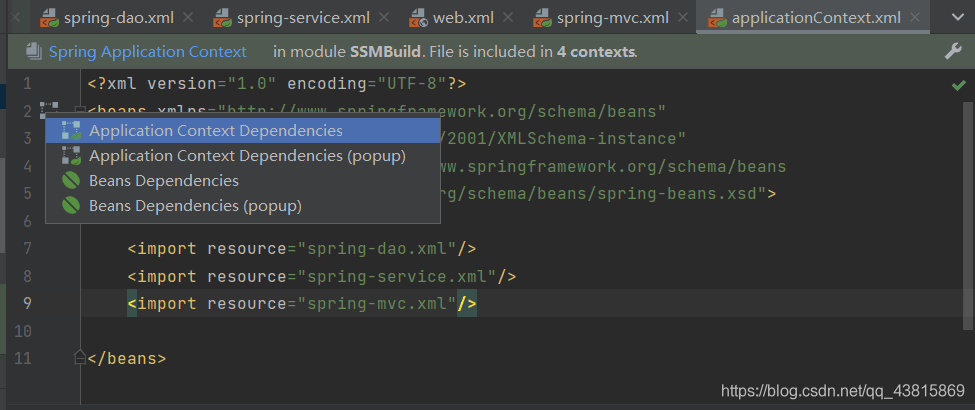Close the spring-service.xml tab
This screenshot has height=410, width=975.
[384, 18]
